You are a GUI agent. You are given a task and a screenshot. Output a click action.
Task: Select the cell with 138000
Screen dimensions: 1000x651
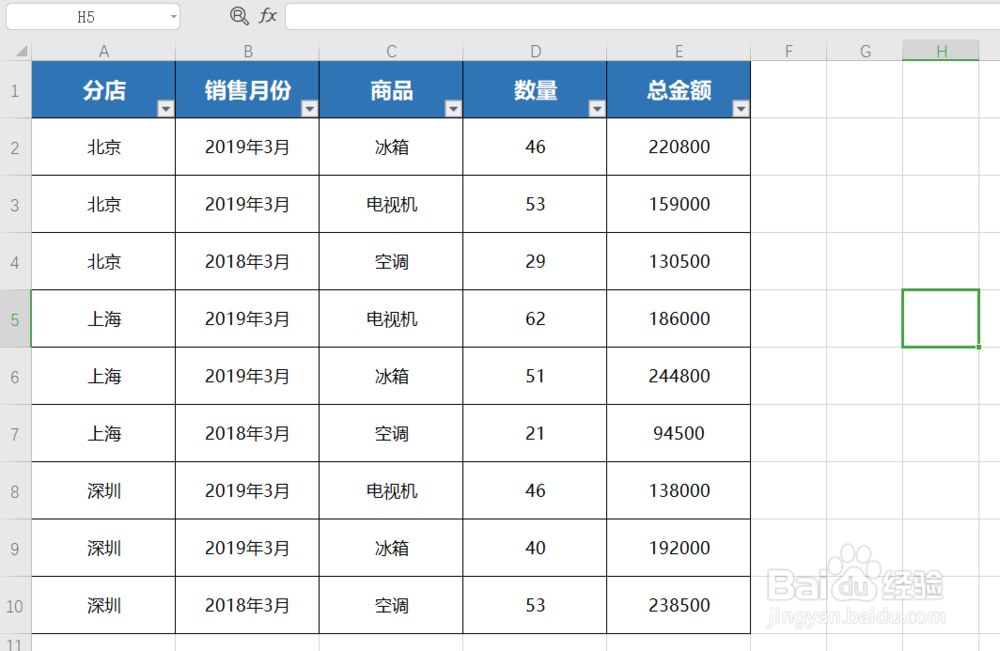click(679, 491)
